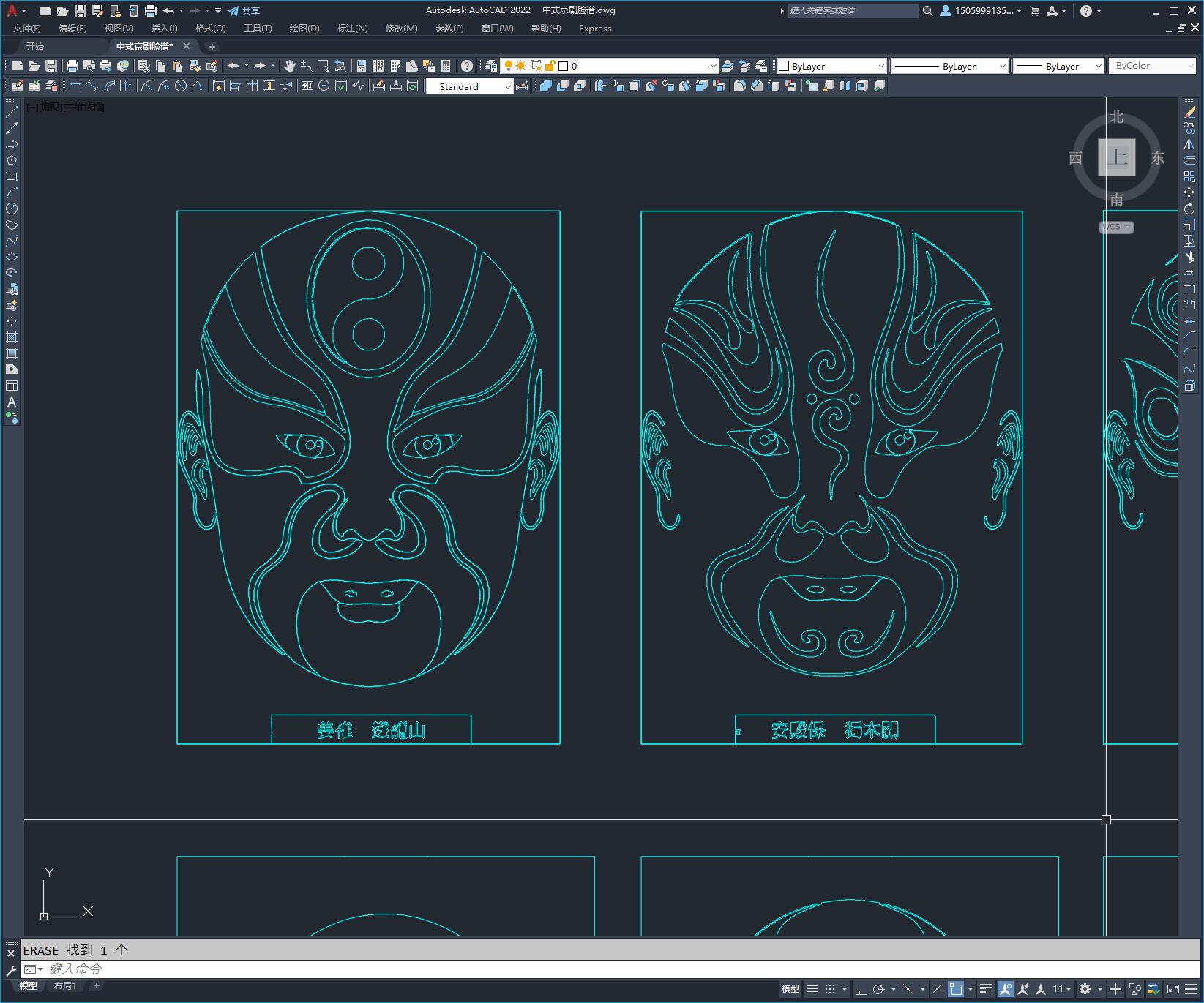Screen dimensions: 1204x1003
Task: Select the Angular dimension tool
Action: coord(198,86)
